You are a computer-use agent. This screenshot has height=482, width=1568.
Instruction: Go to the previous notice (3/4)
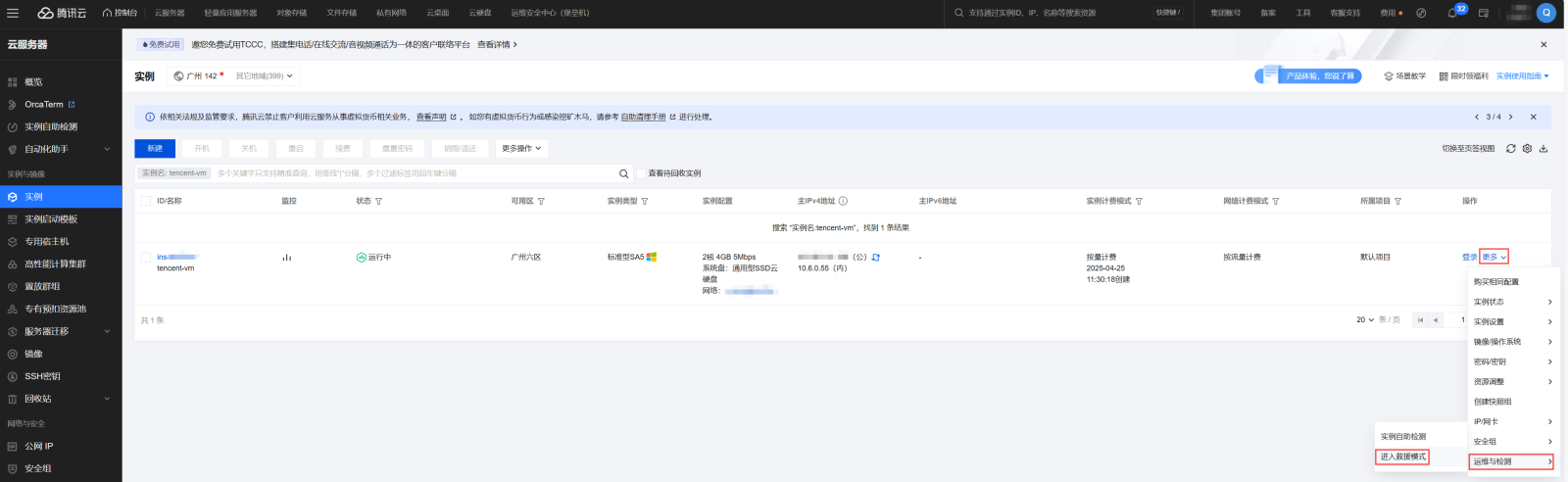1477,117
